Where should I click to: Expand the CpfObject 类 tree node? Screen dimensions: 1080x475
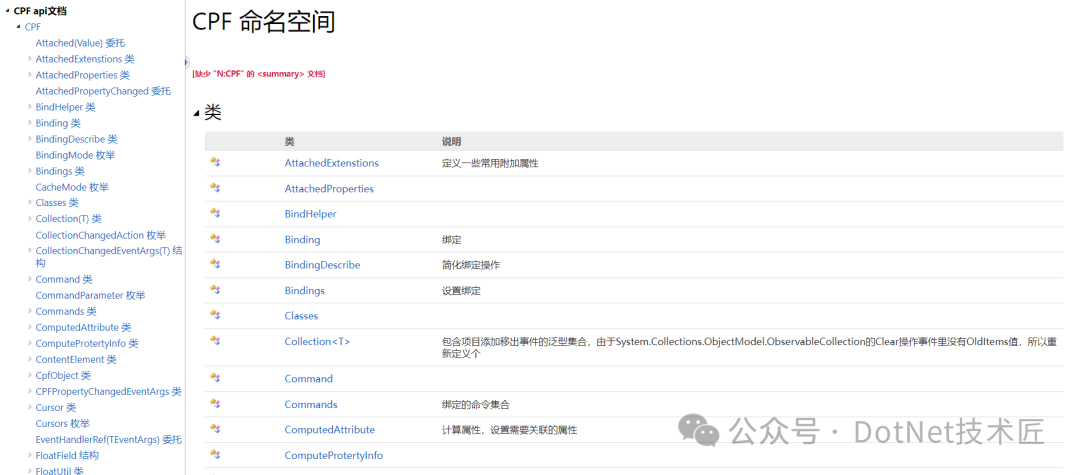[x=29, y=375]
